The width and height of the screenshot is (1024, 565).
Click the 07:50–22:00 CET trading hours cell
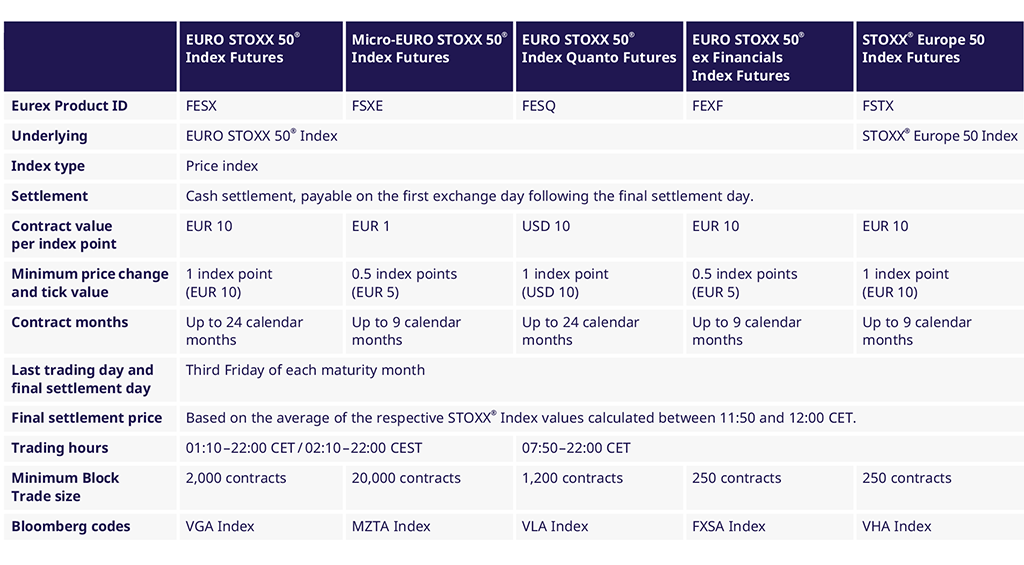coord(576,448)
